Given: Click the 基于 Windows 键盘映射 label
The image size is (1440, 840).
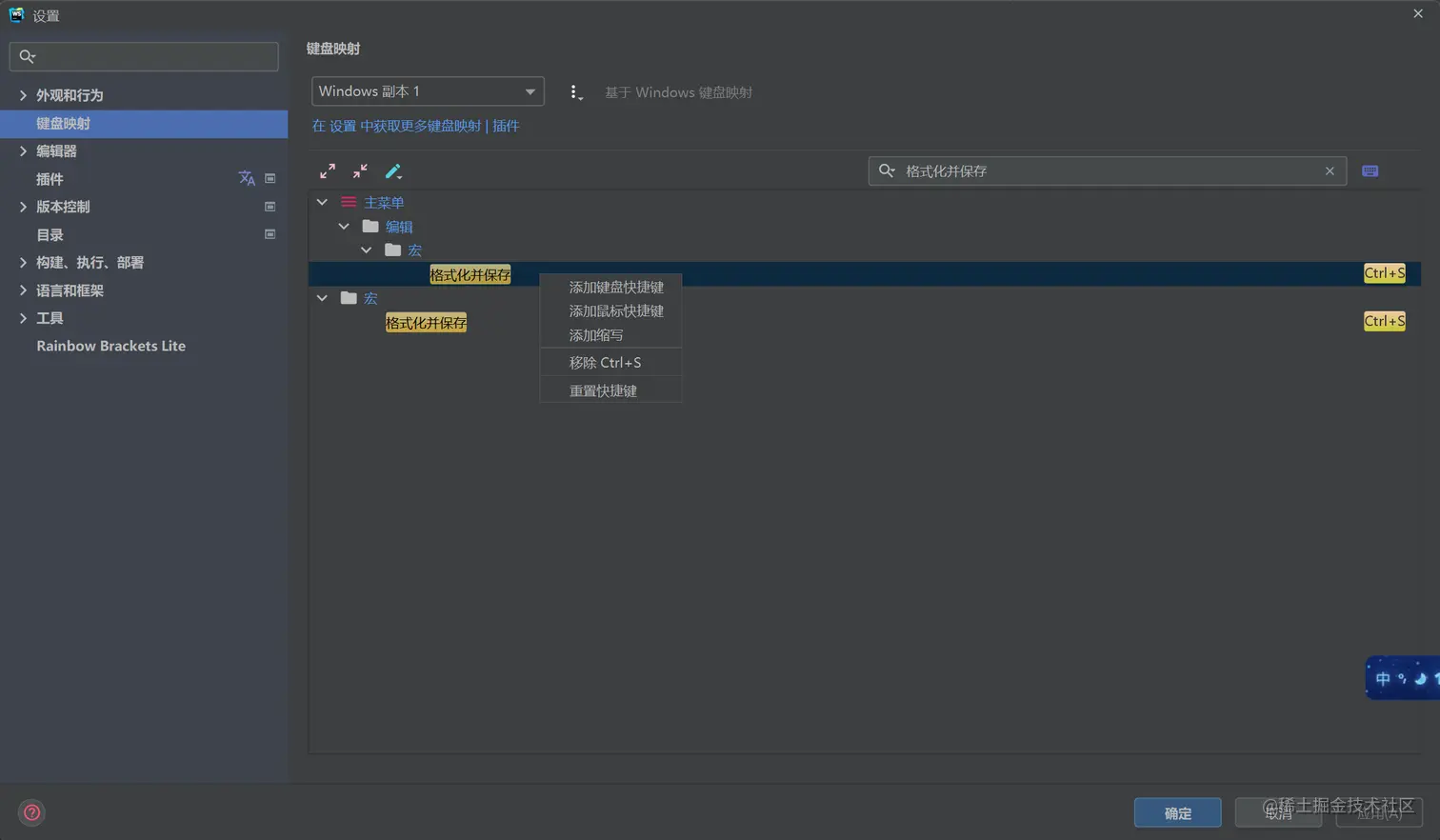Looking at the screenshot, I should (x=678, y=92).
